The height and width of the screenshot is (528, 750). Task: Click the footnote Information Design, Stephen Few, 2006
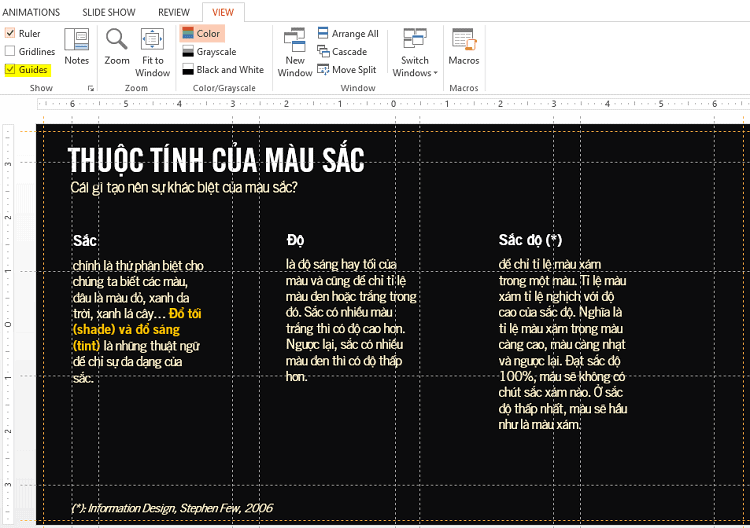point(173,508)
